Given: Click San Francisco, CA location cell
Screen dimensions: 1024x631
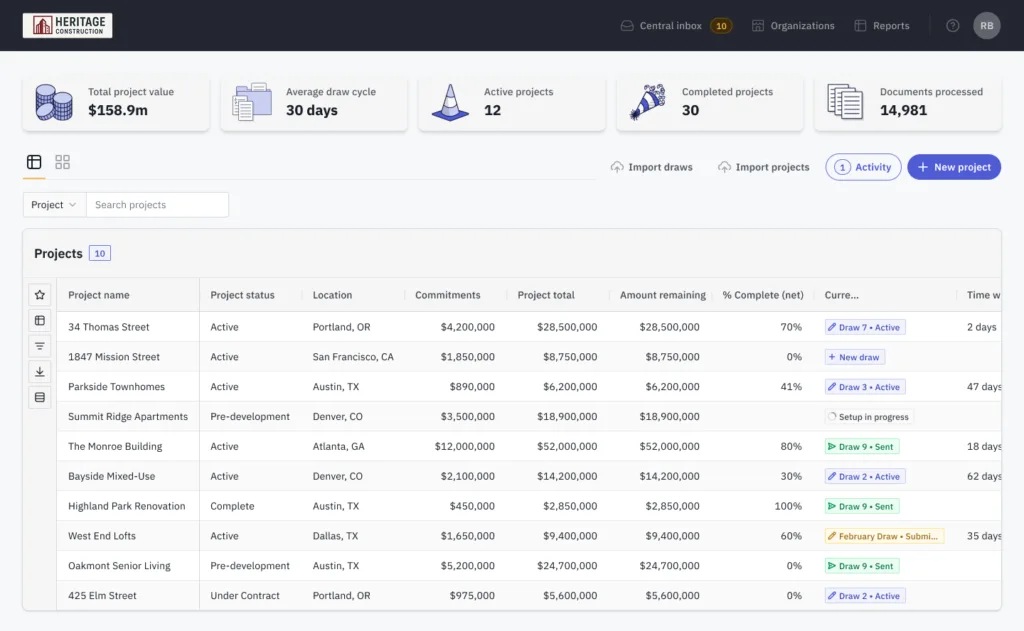Looking at the screenshot, I should tap(353, 357).
